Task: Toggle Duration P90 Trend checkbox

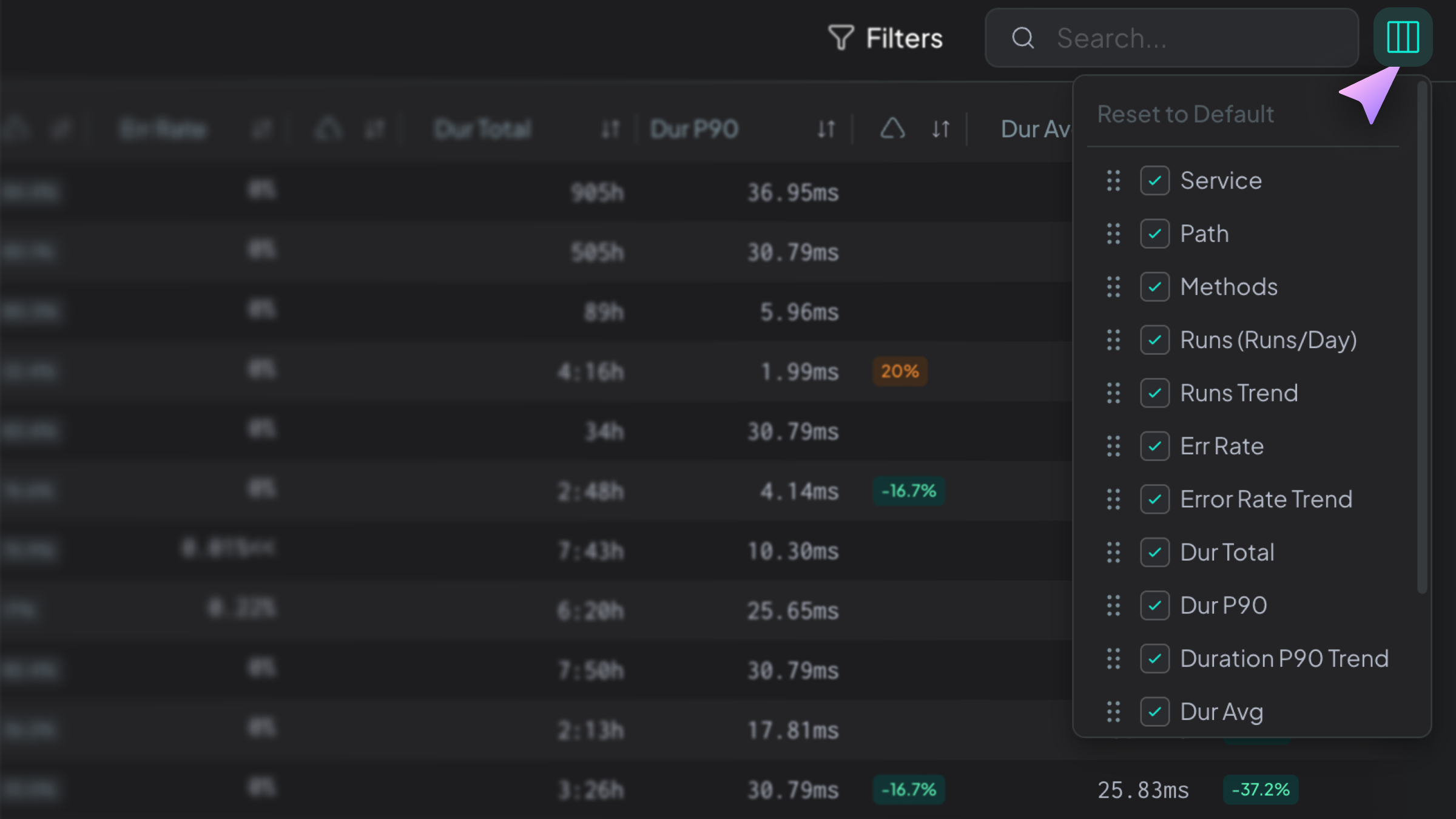Action: click(x=1154, y=659)
